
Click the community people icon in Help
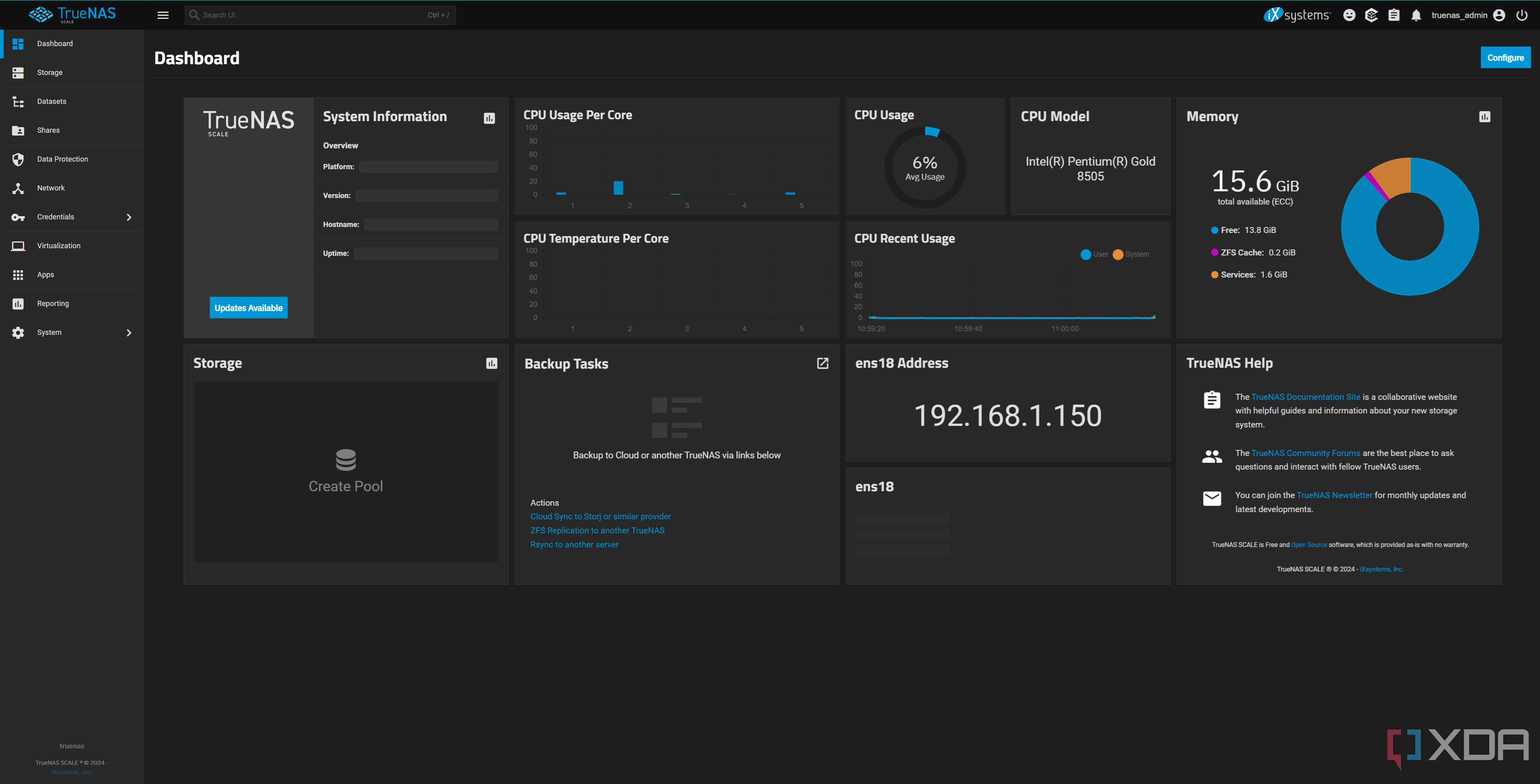point(1212,456)
